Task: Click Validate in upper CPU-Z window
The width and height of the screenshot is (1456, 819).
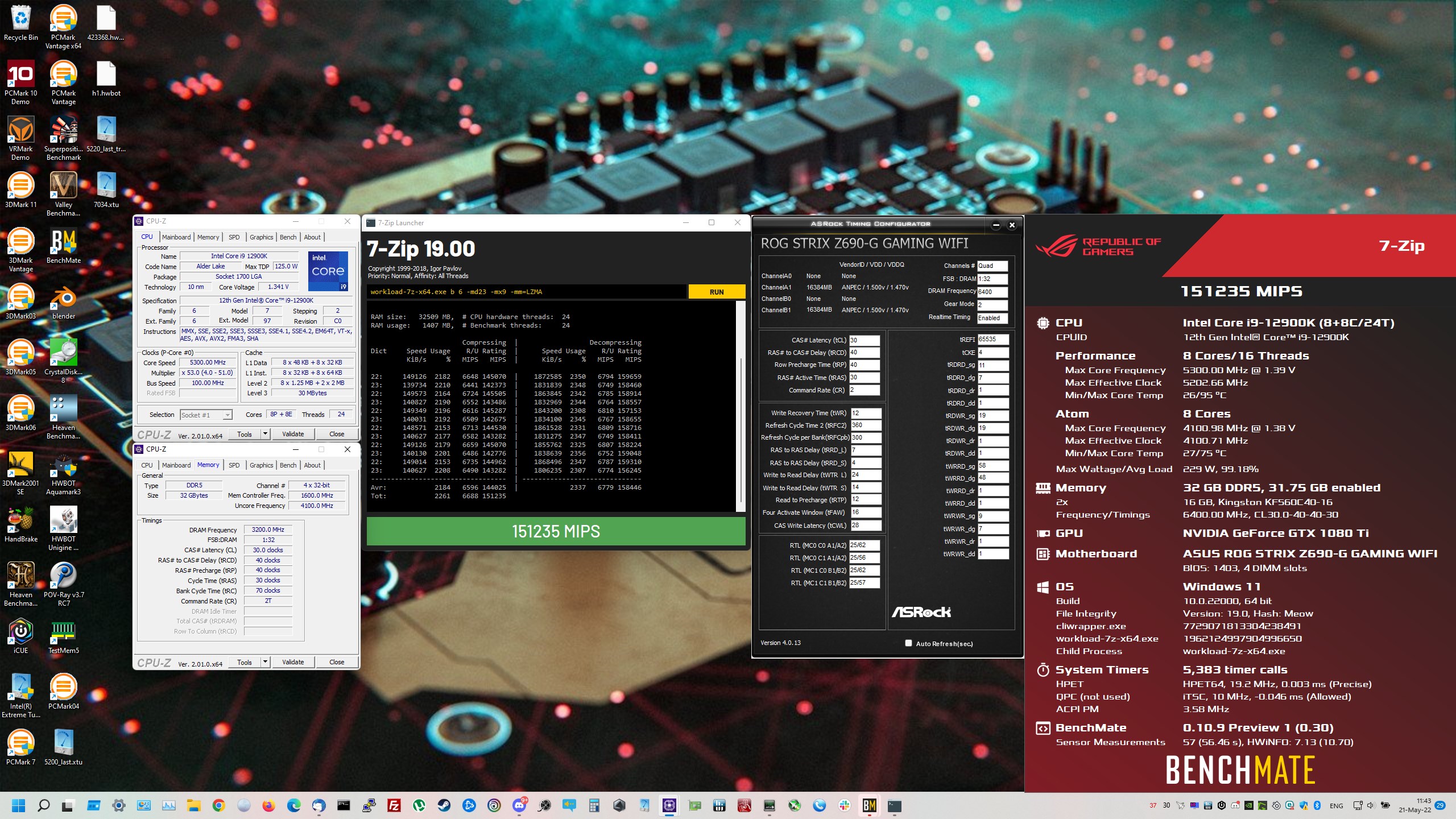Action: point(293,434)
